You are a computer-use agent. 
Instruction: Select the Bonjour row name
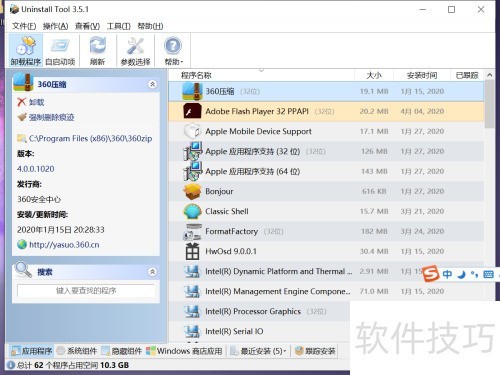click(x=219, y=191)
